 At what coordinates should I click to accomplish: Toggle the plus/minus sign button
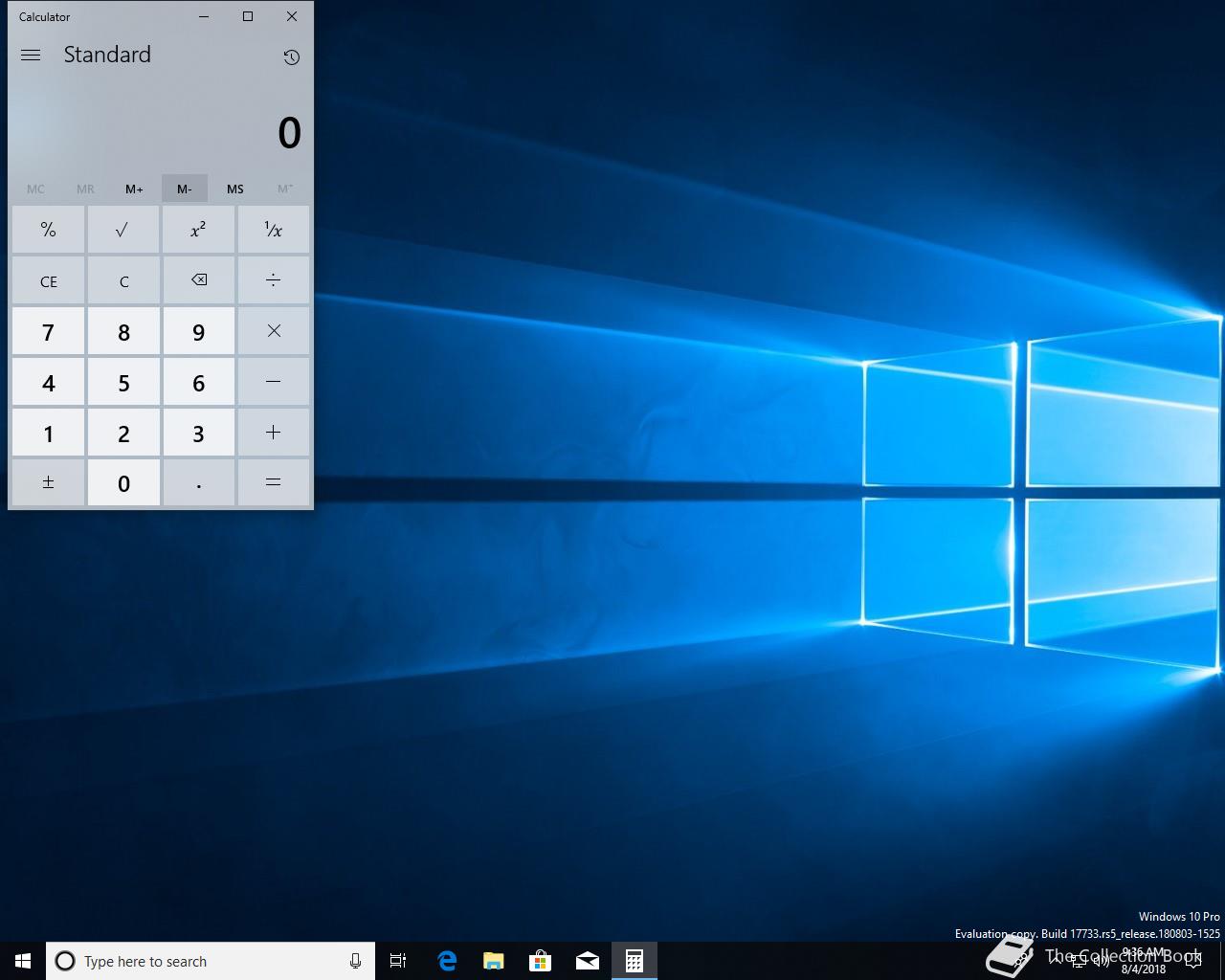coord(48,482)
